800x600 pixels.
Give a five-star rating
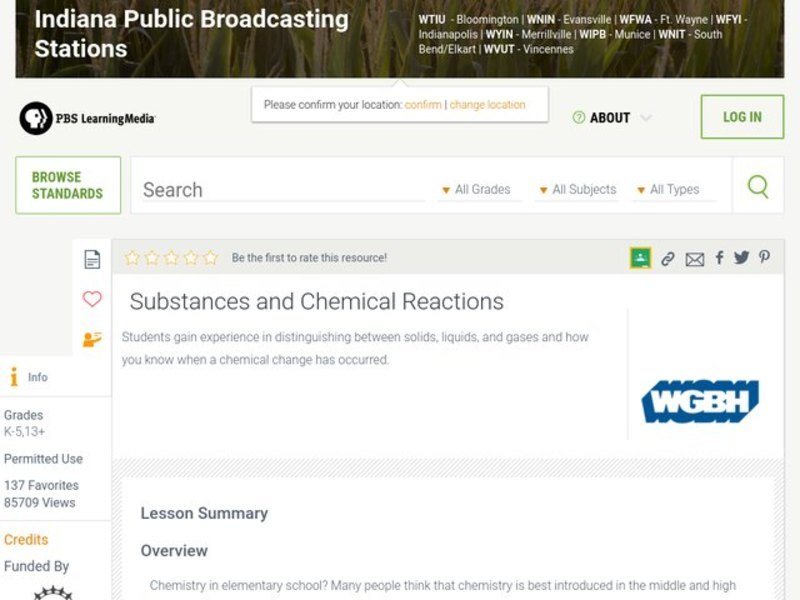209,257
